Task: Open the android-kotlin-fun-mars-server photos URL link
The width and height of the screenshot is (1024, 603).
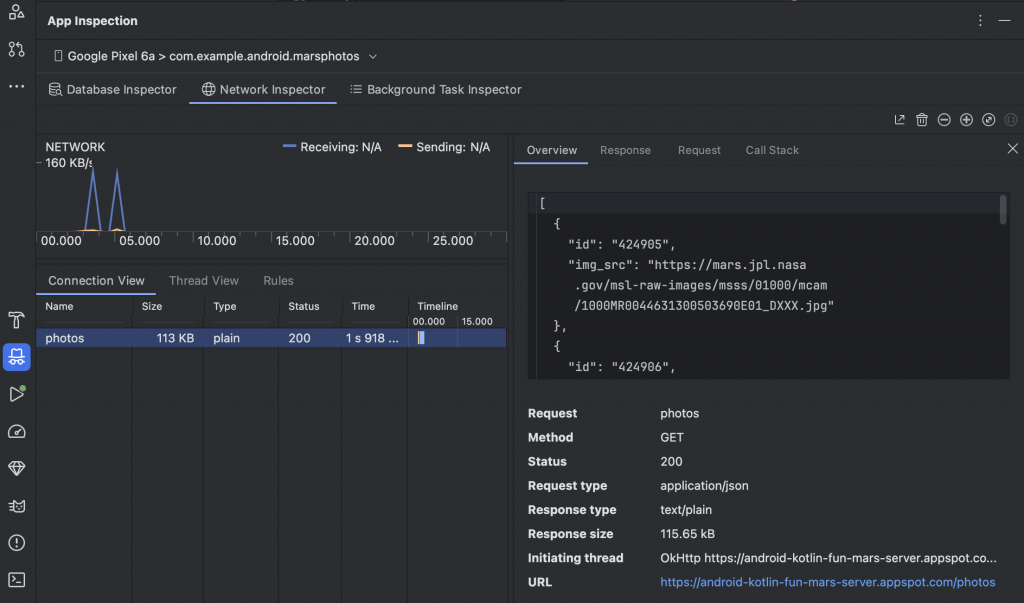Action: pos(827,582)
